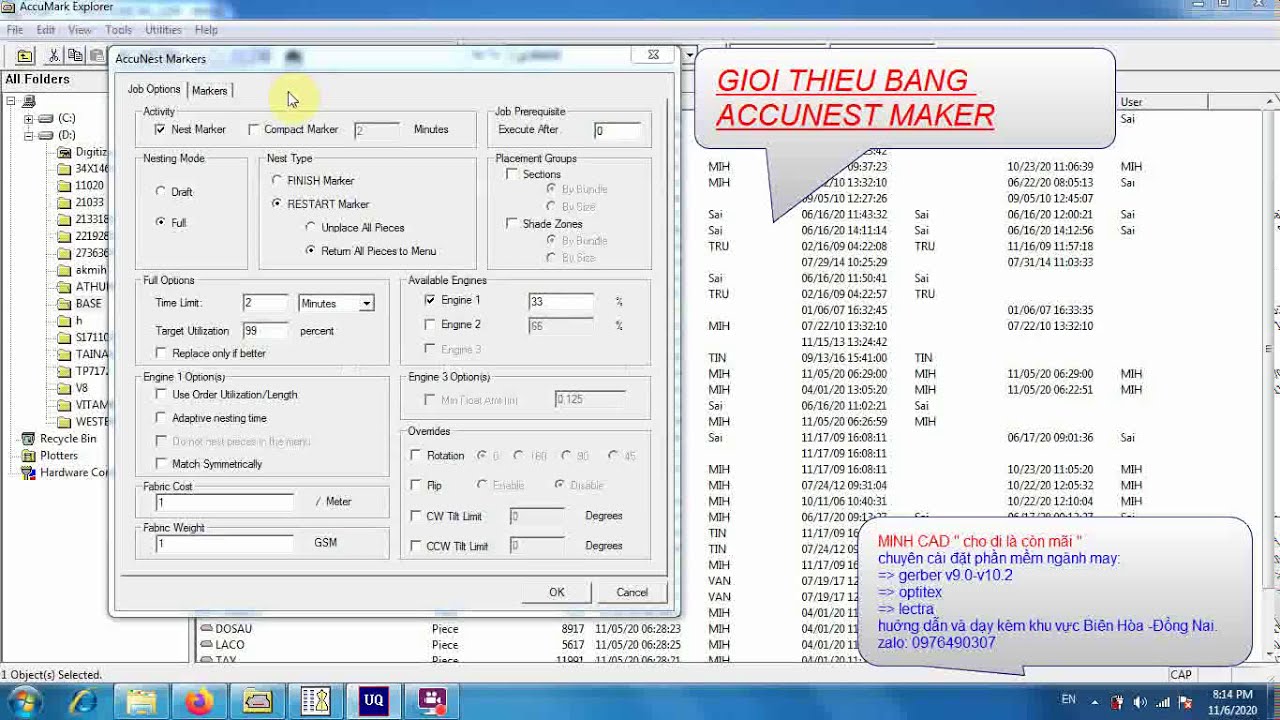Image resolution: width=1280 pixels, height=720 pixels.
Task: Enable the Shade Zones checkbox
Action: [x=512, y=223]
